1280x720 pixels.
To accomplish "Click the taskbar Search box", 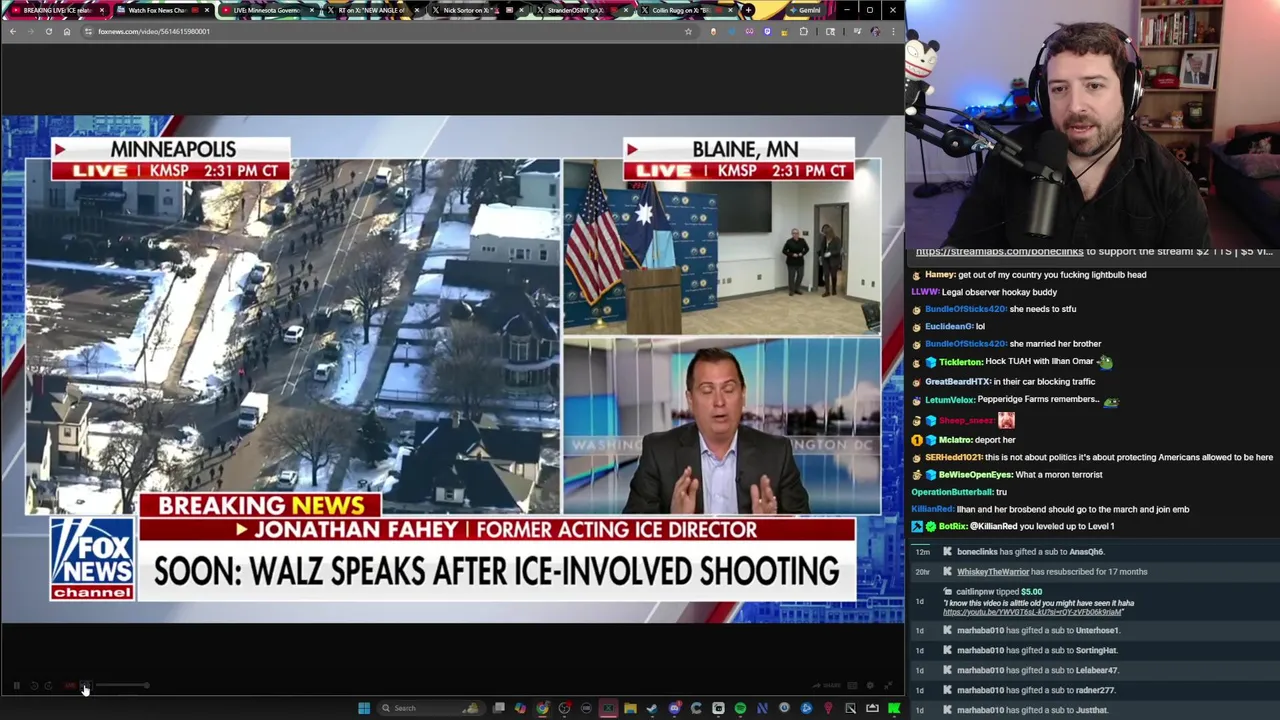I will [x=431, y=708].
